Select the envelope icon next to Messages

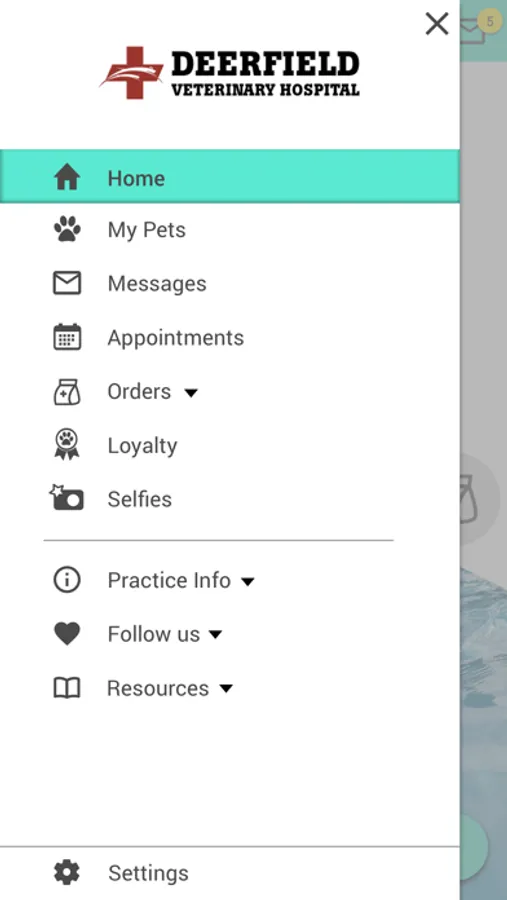(67, 283)
